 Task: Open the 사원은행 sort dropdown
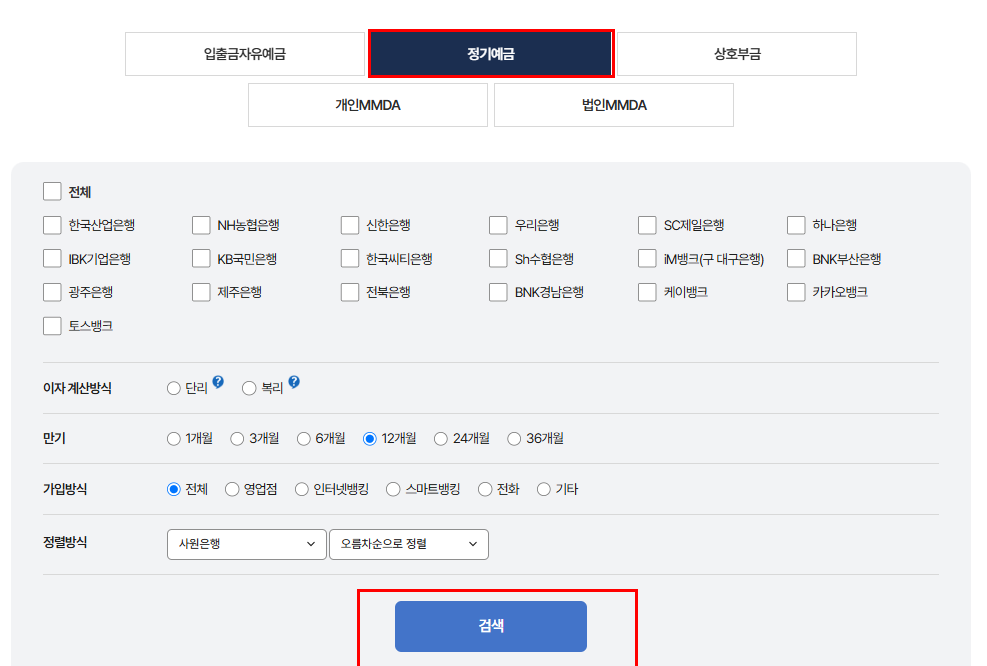click(245, 544)
